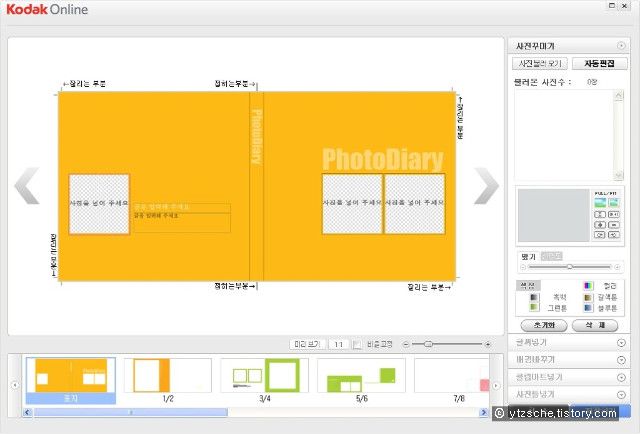This screenshot has width=640, height=434.
Task: Click the canvas zoom-in plus icon
Action: pos(488,345)
